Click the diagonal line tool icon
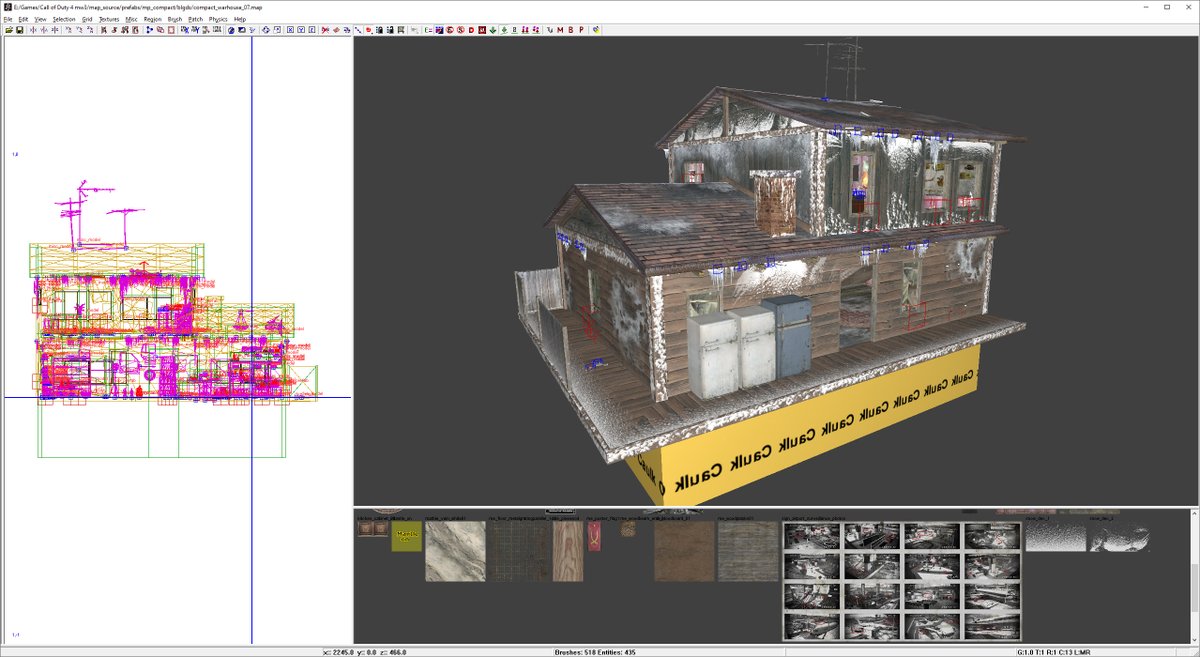1200x657 pixels. pos(358,30)
